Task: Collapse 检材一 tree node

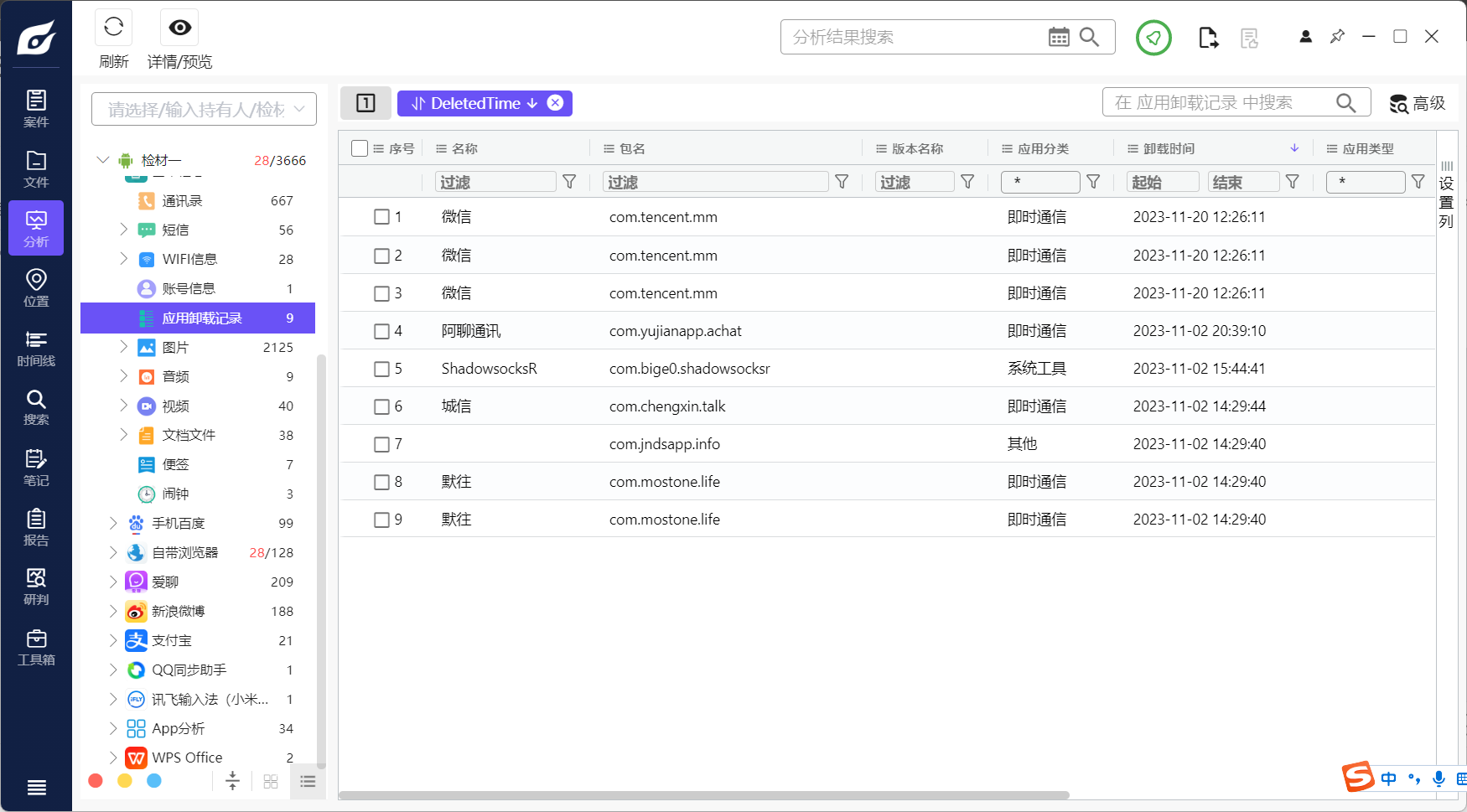Action: [103, 160]
